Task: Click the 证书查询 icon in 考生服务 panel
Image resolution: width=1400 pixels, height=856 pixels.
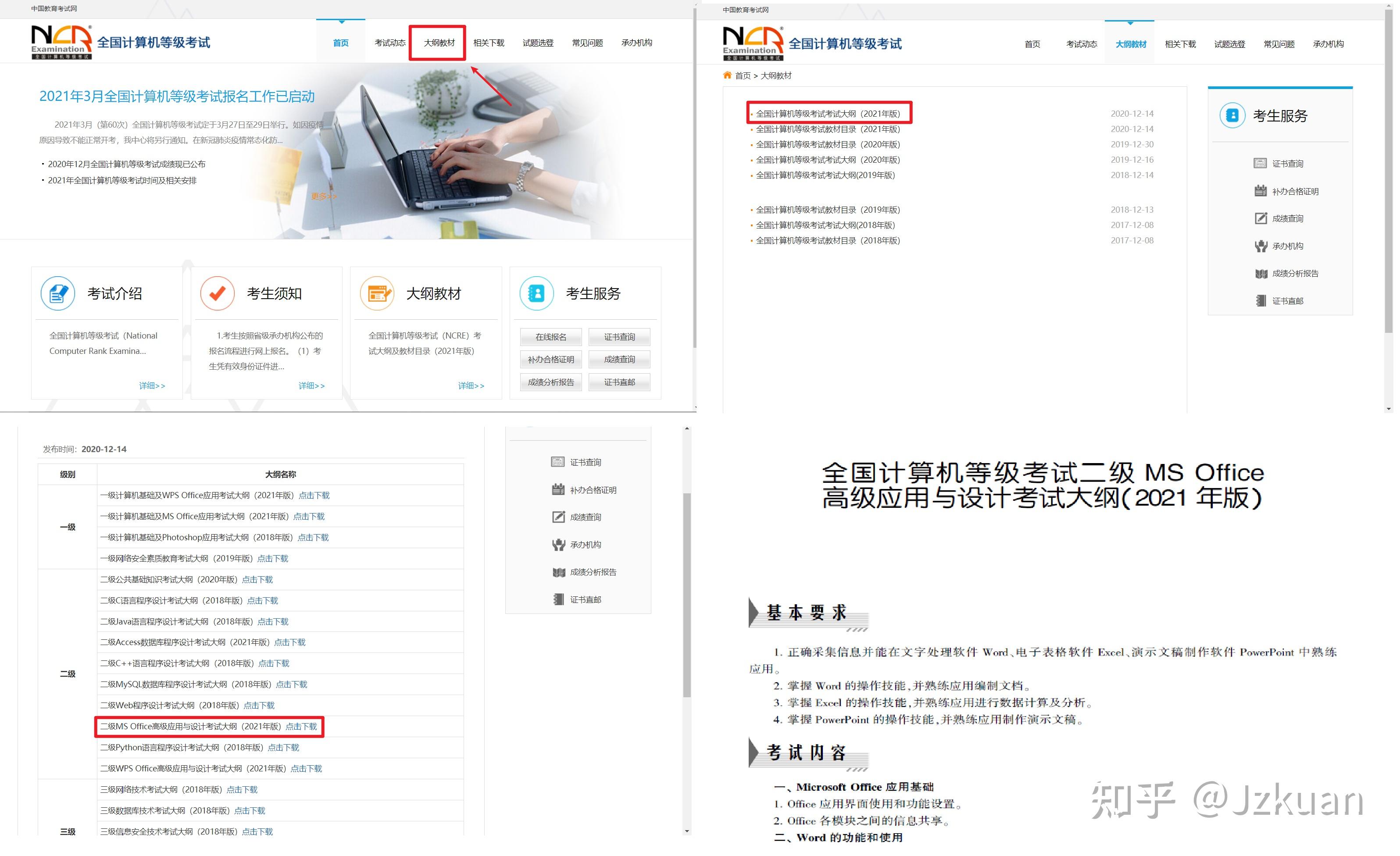Action: [x=1260, y=163]
